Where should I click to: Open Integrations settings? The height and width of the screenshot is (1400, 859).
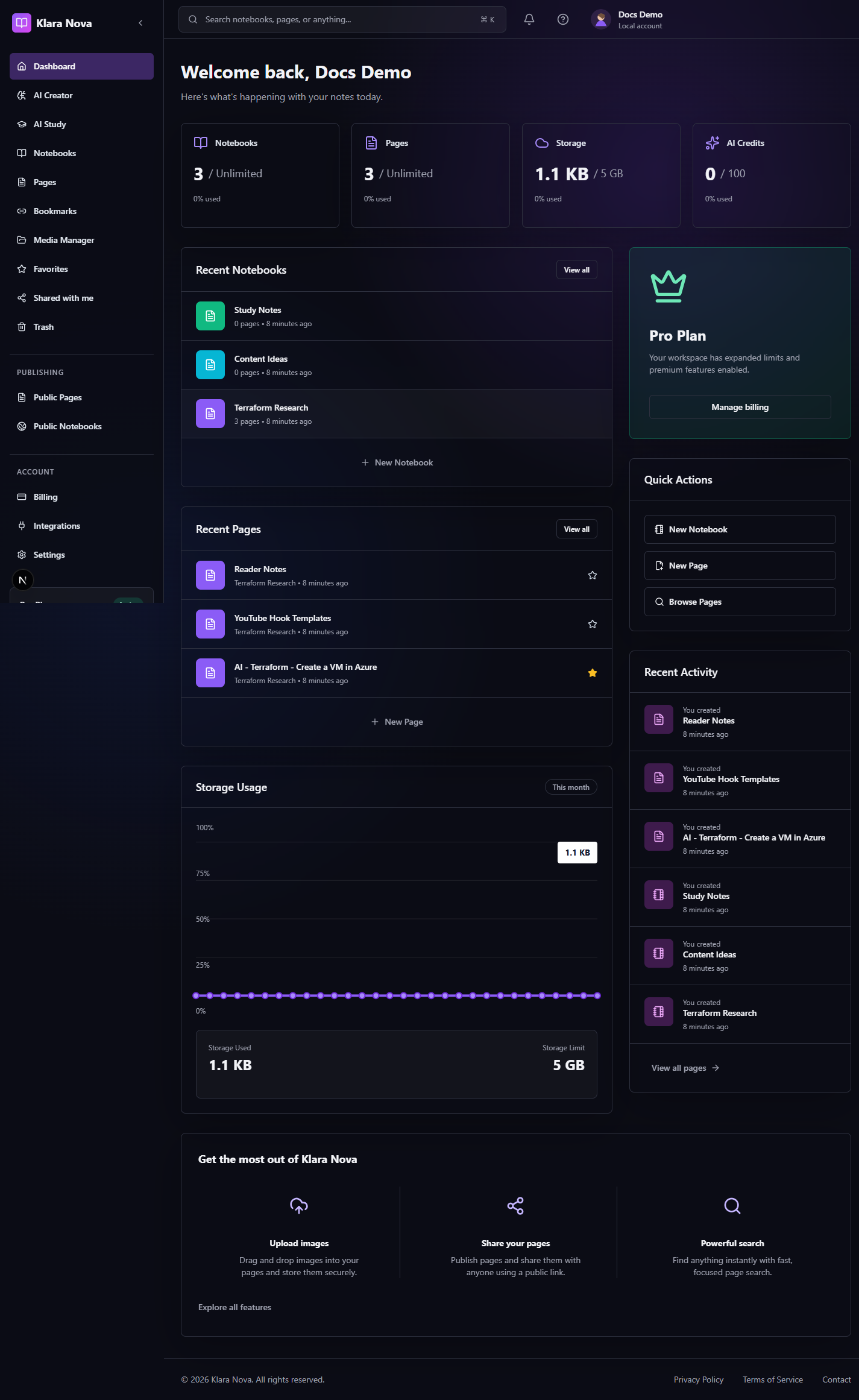point(81,526)
